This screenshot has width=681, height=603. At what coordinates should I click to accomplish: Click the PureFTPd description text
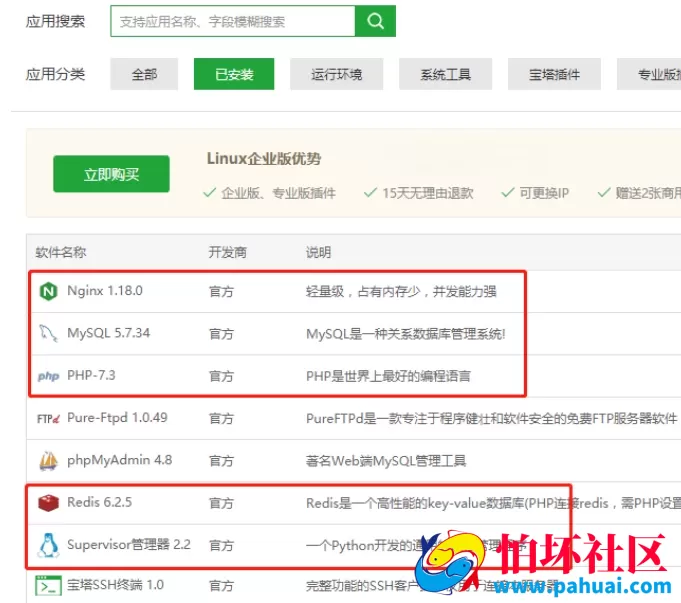pos(491,418)
